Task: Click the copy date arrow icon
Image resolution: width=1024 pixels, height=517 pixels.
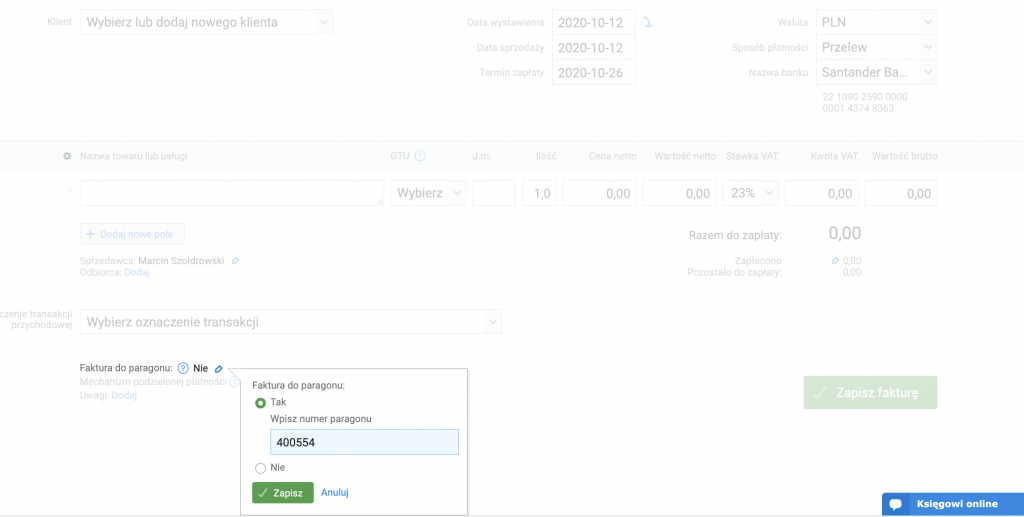Action: pos(647,22)
